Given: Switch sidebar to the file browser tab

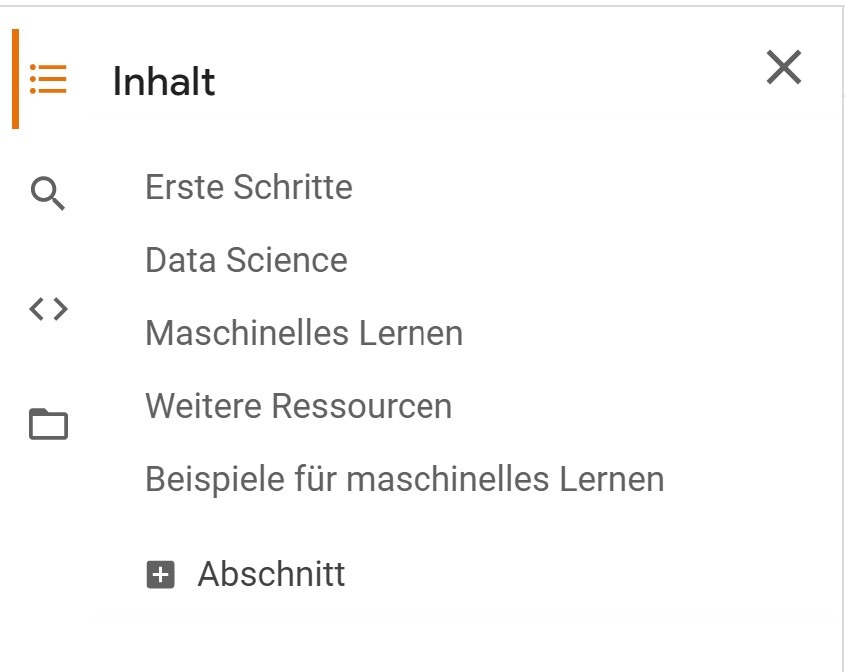Looking at the screenshot, I should 49,424.
